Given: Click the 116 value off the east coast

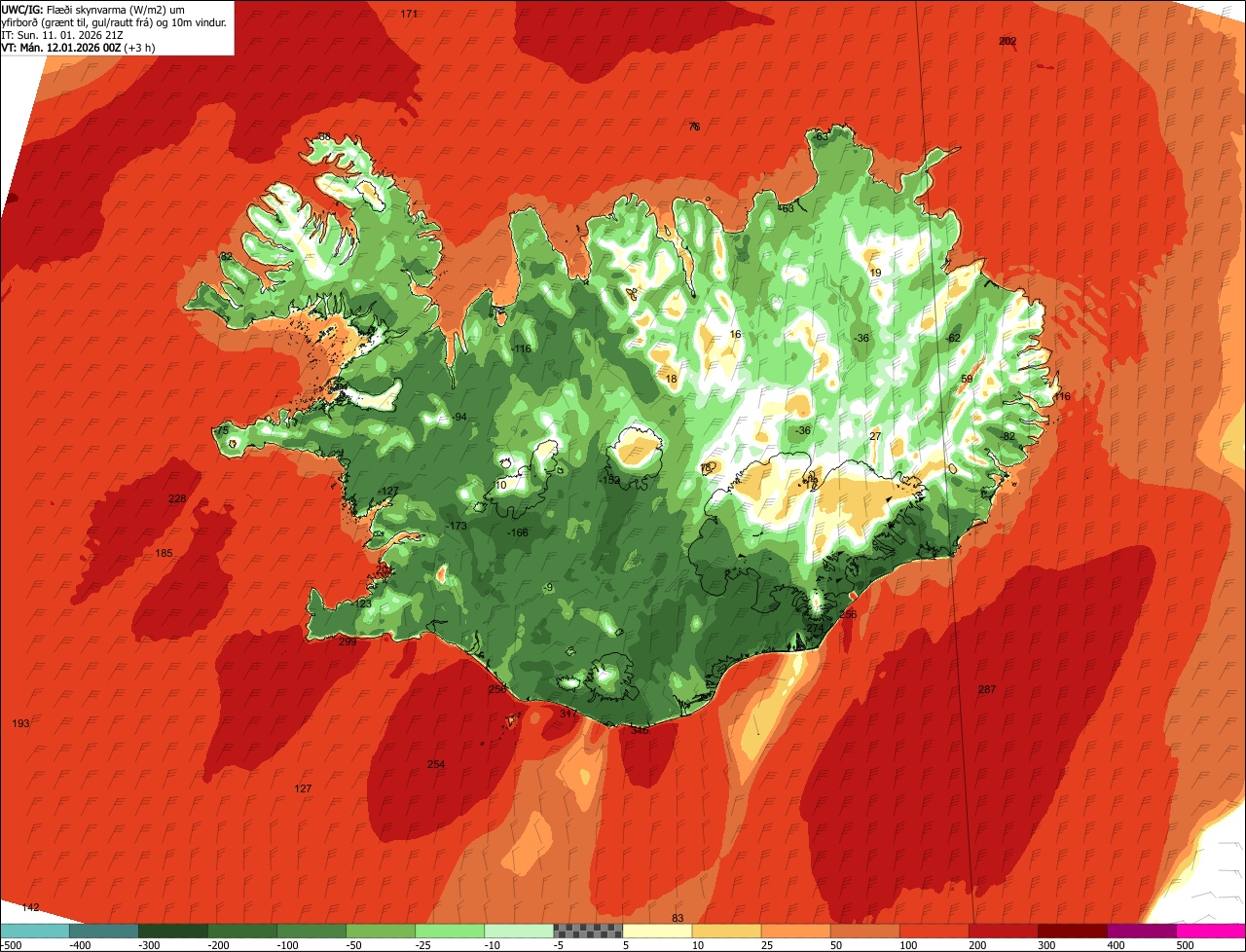Looking at the screenshot, I should click(1061, 396).
